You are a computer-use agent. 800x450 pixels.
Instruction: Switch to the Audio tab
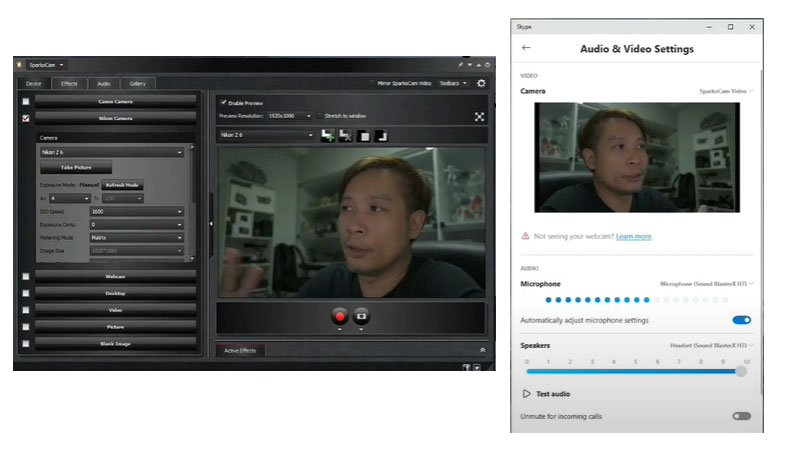click(x=104, y=84)
